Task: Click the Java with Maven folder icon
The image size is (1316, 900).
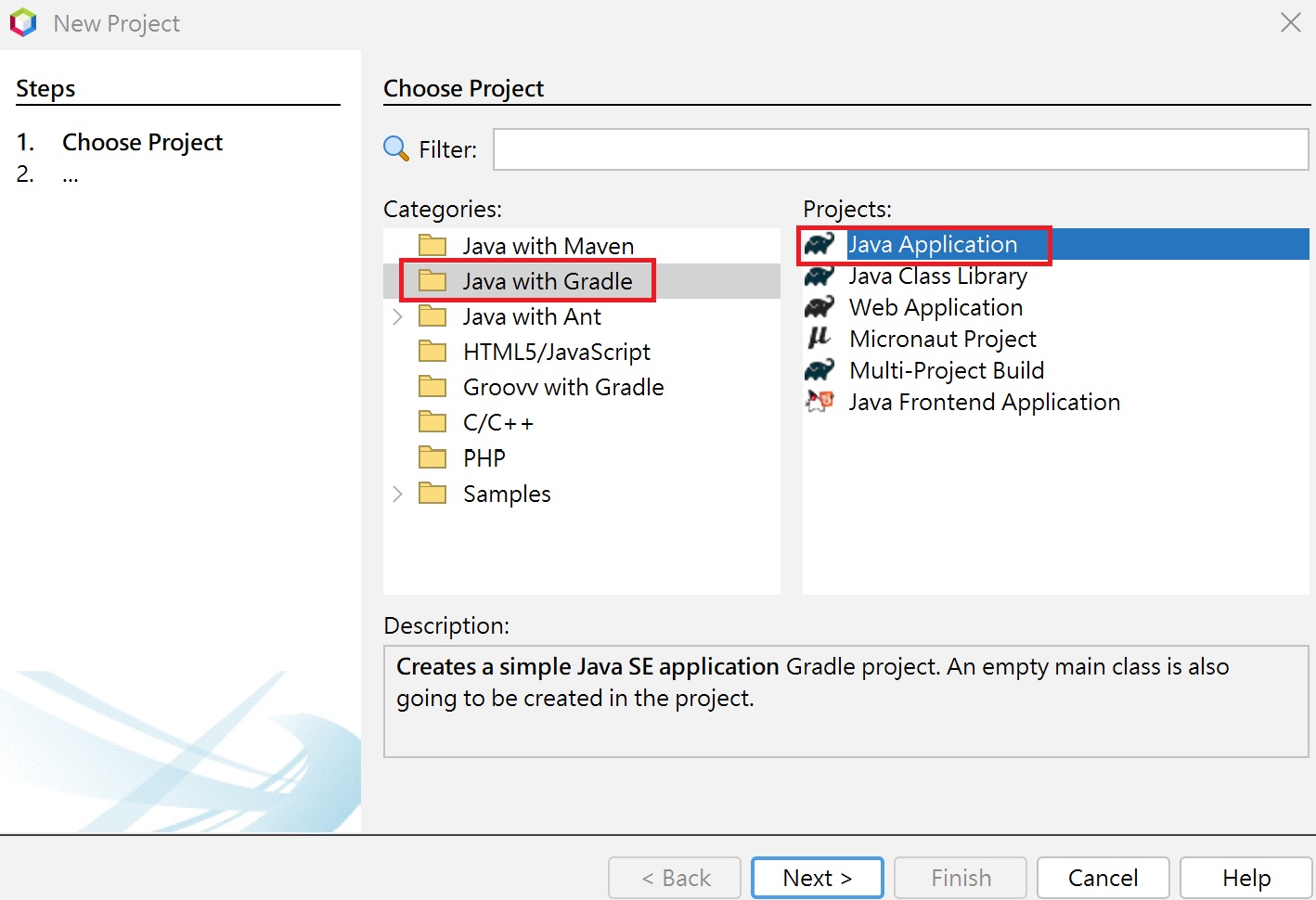Action: coord(432,245)
